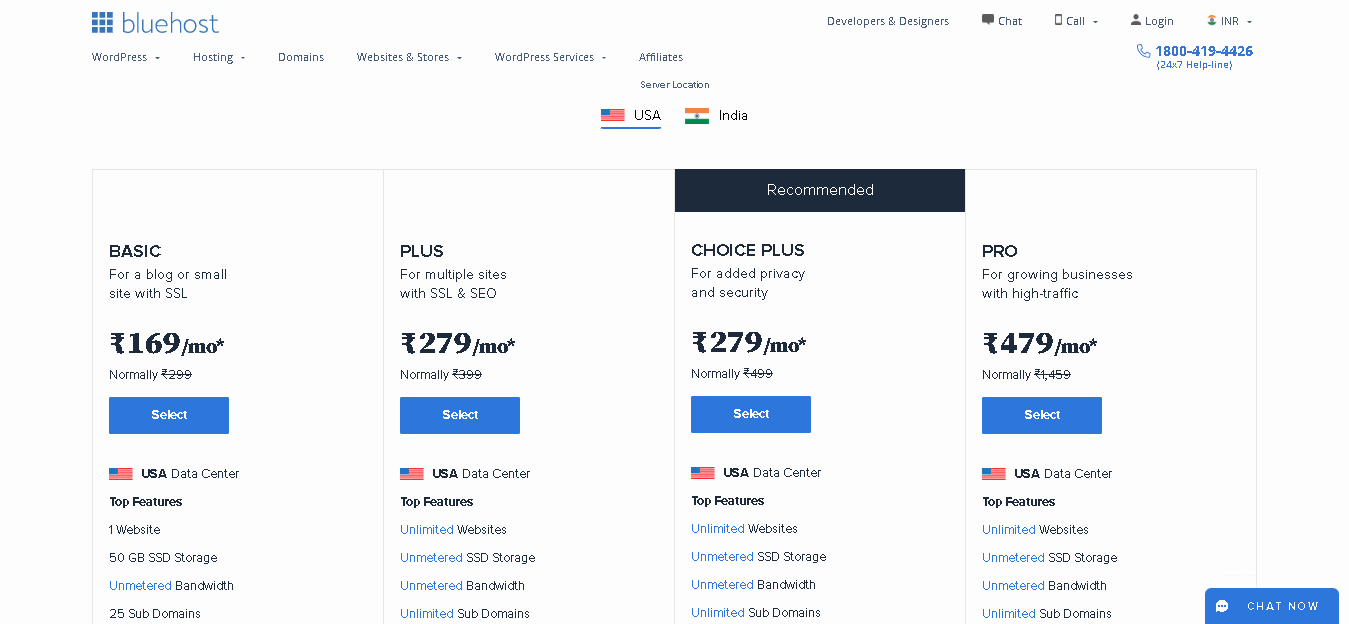Expand WordPress Services dropdown

550,57
